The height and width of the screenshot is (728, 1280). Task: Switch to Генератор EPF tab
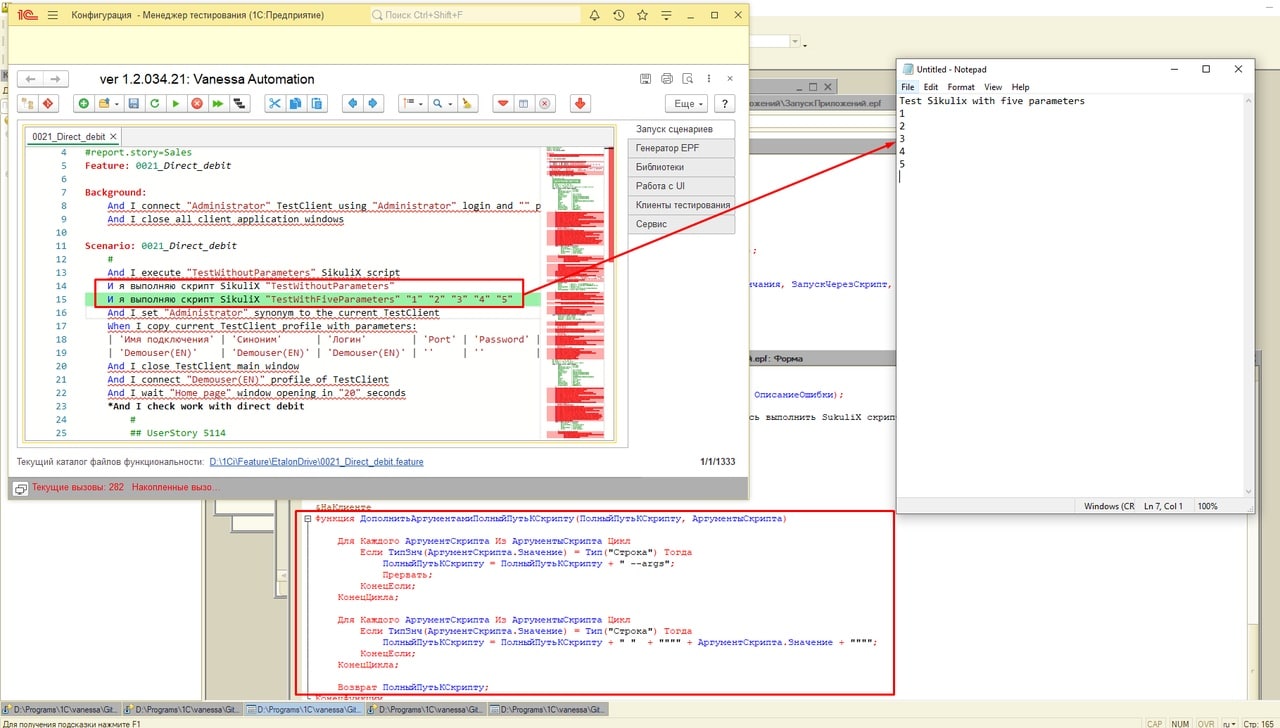[681, 148]
